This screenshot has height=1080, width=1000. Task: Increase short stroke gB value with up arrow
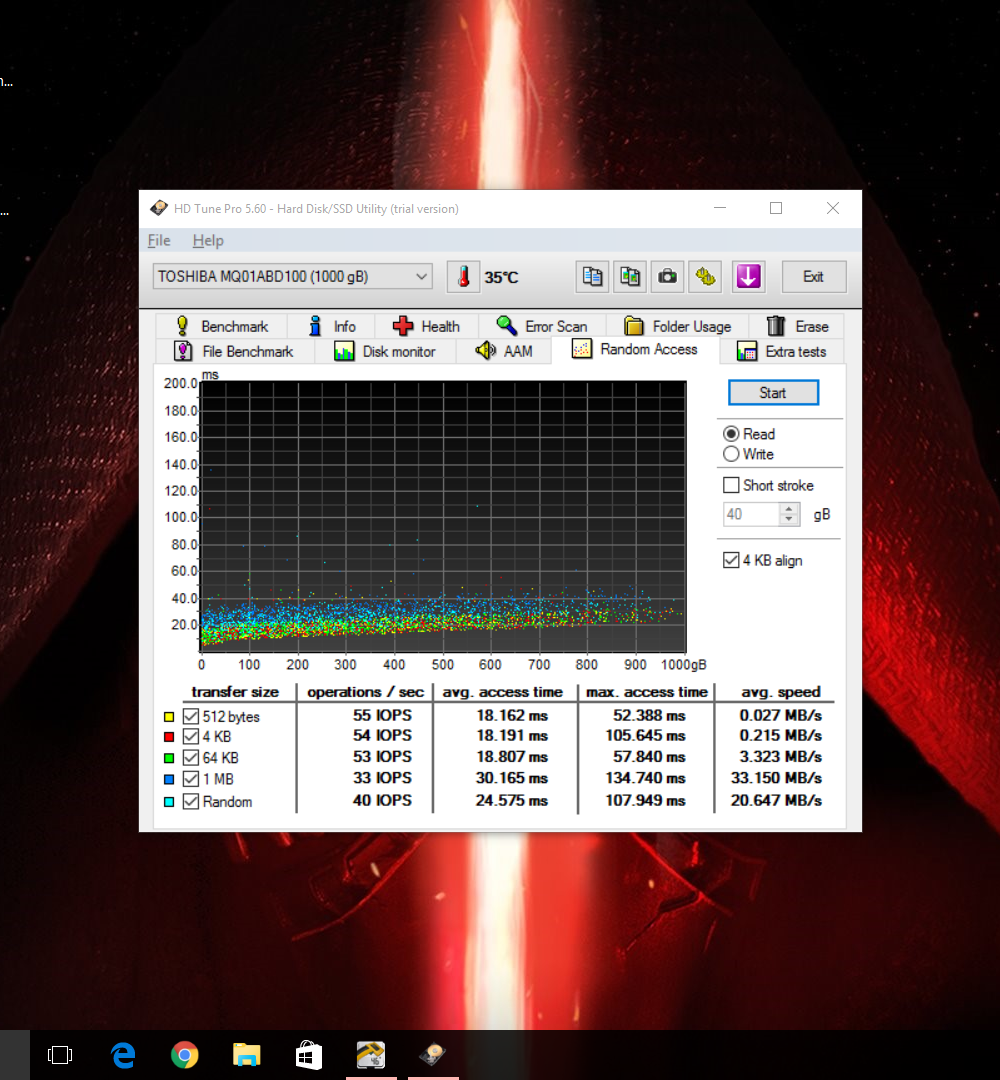789,509
